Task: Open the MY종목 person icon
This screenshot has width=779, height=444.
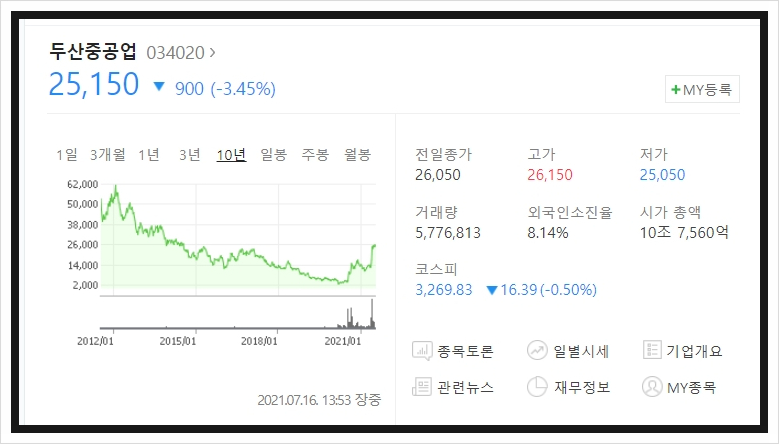Action: 652,386
